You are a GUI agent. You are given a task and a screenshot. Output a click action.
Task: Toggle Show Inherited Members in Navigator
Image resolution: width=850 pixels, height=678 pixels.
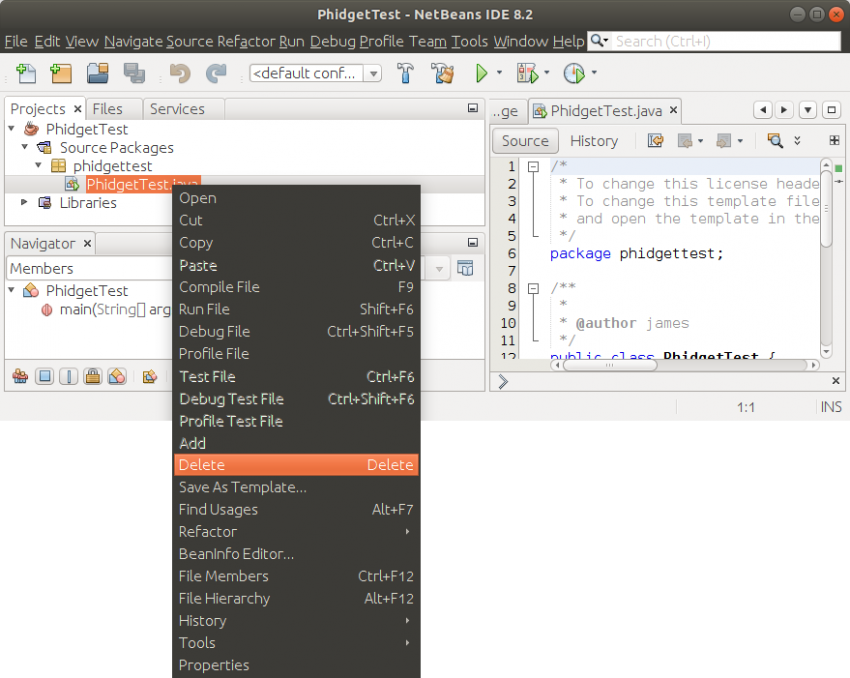coord(21,376)
